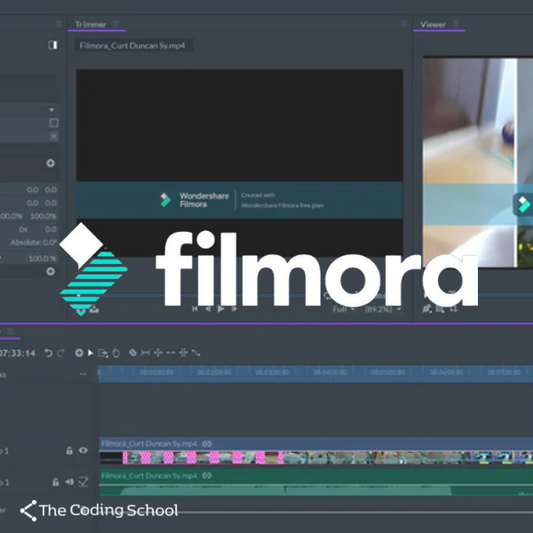Jump to the clip start in Trimmer
This screenshot has height=533, width=533.
tap(195, 309)
